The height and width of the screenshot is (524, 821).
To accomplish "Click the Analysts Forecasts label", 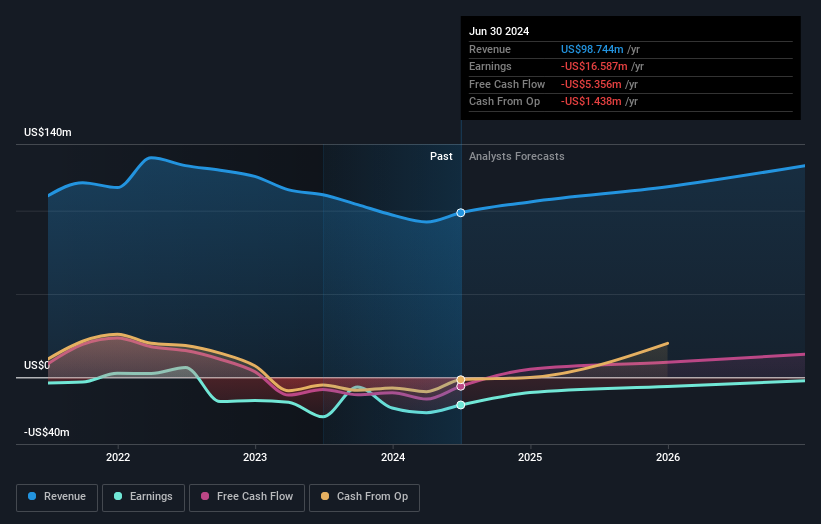I will tap(517, 156).
